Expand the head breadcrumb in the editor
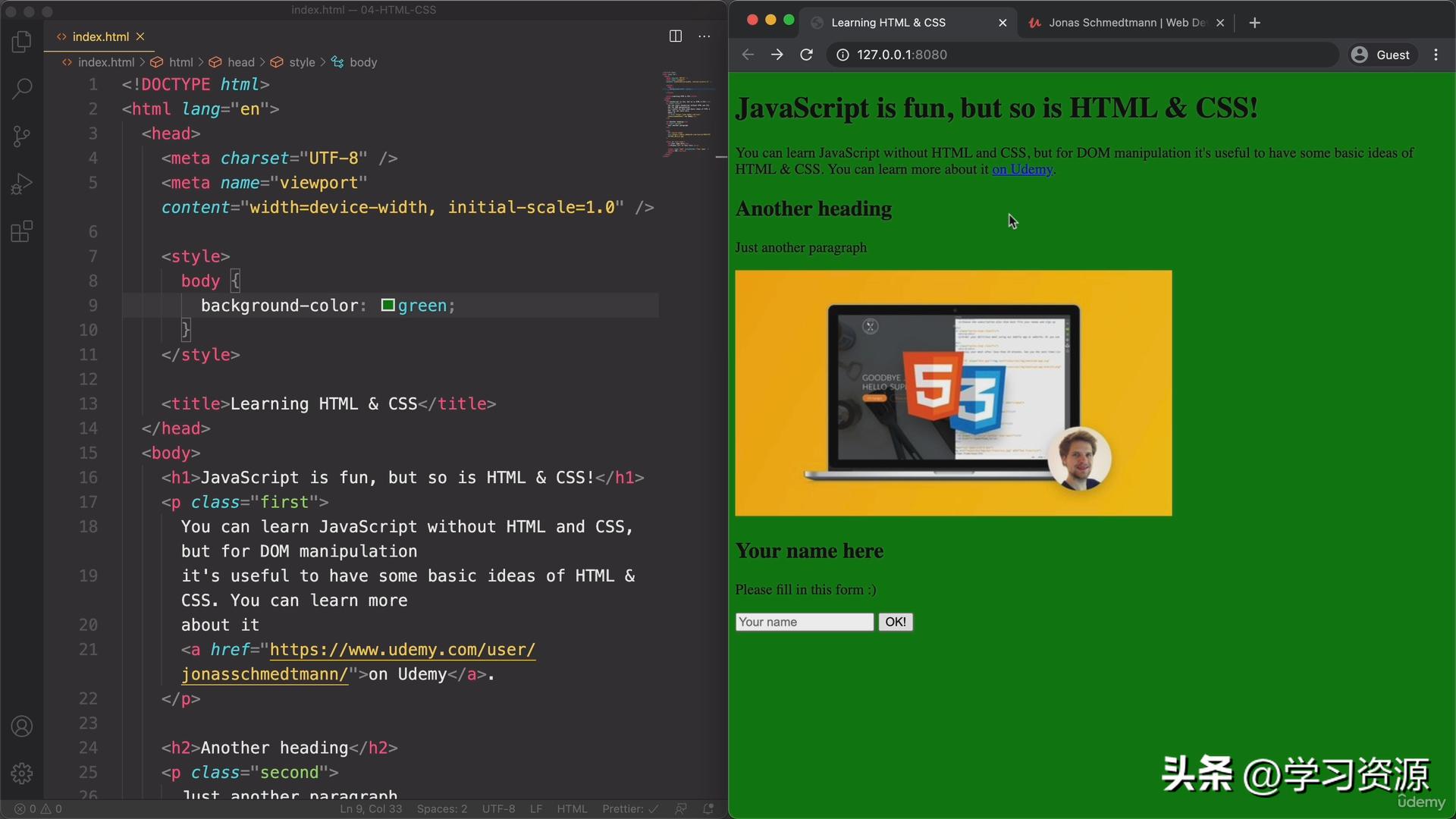1456x819 pixels. click(241, 62)
